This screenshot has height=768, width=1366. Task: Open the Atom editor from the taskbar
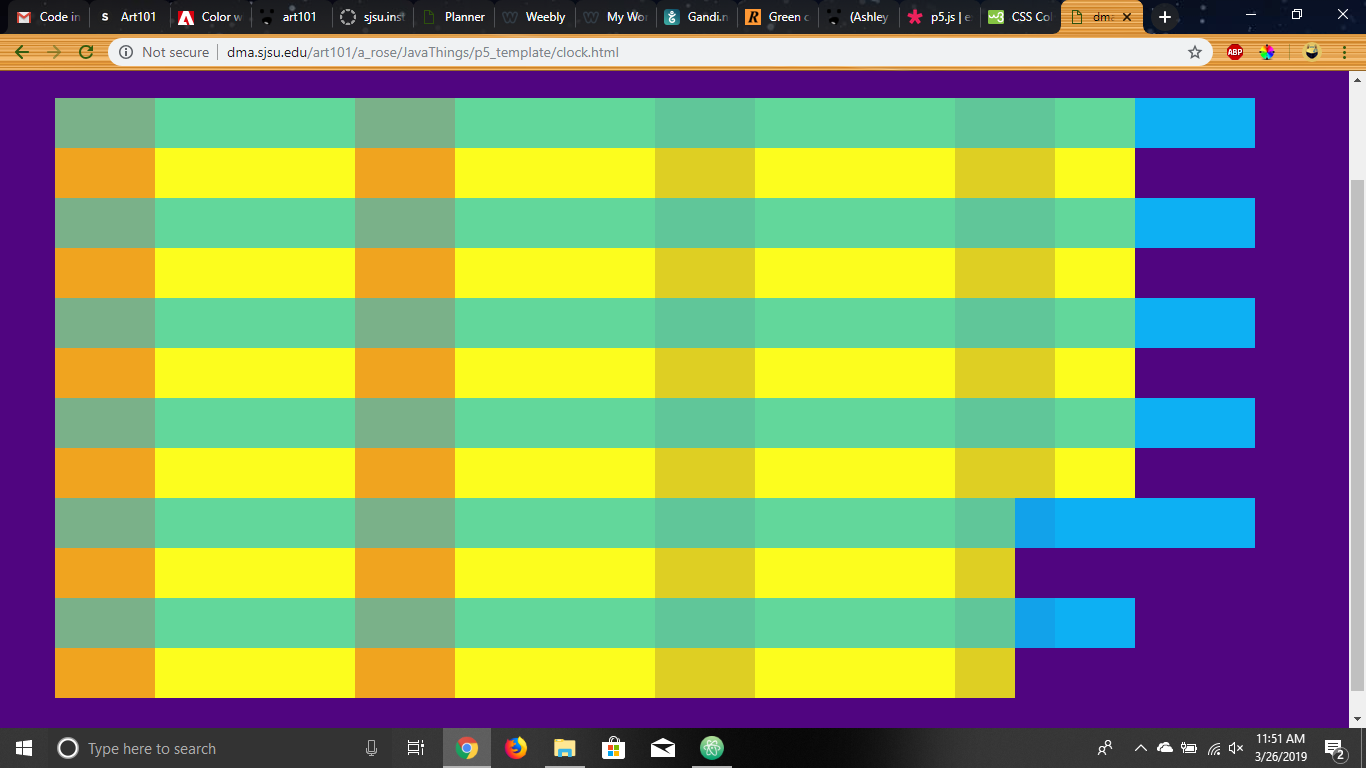(712, 748)
